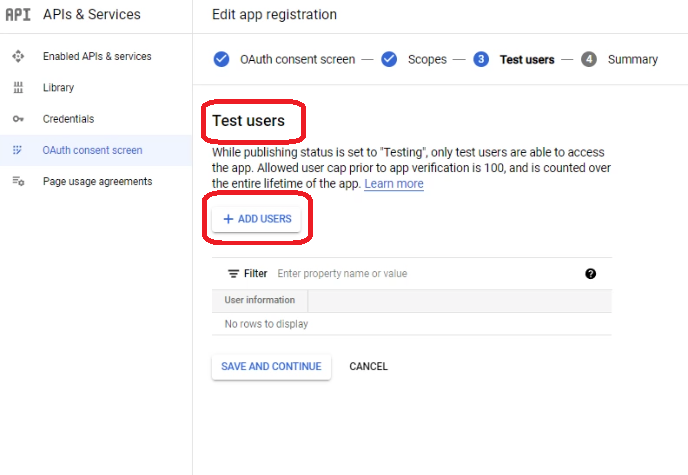Click the Page usage agreements icon

pos(18,182)
